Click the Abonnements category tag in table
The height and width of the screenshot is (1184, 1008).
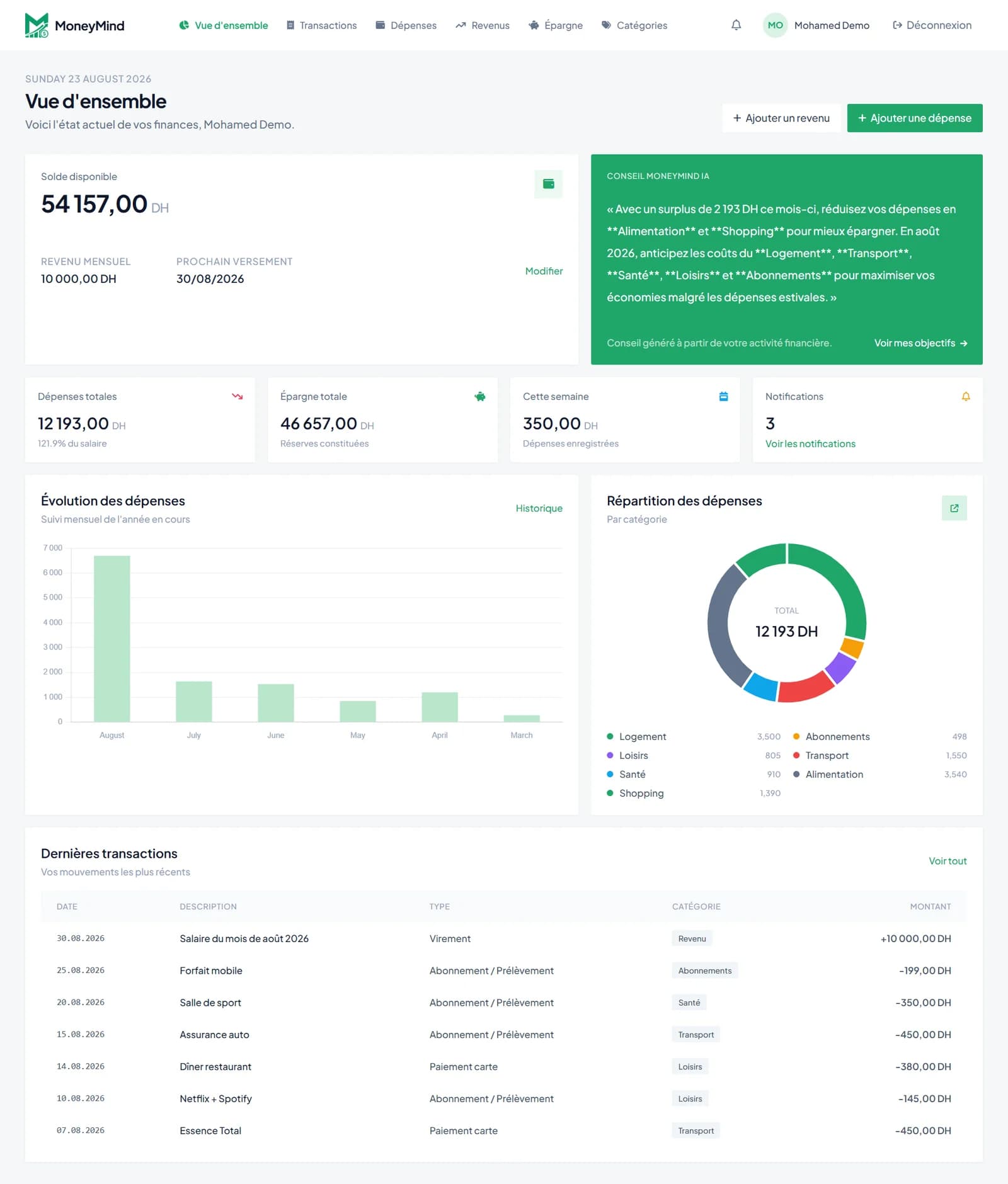[704, 971]
